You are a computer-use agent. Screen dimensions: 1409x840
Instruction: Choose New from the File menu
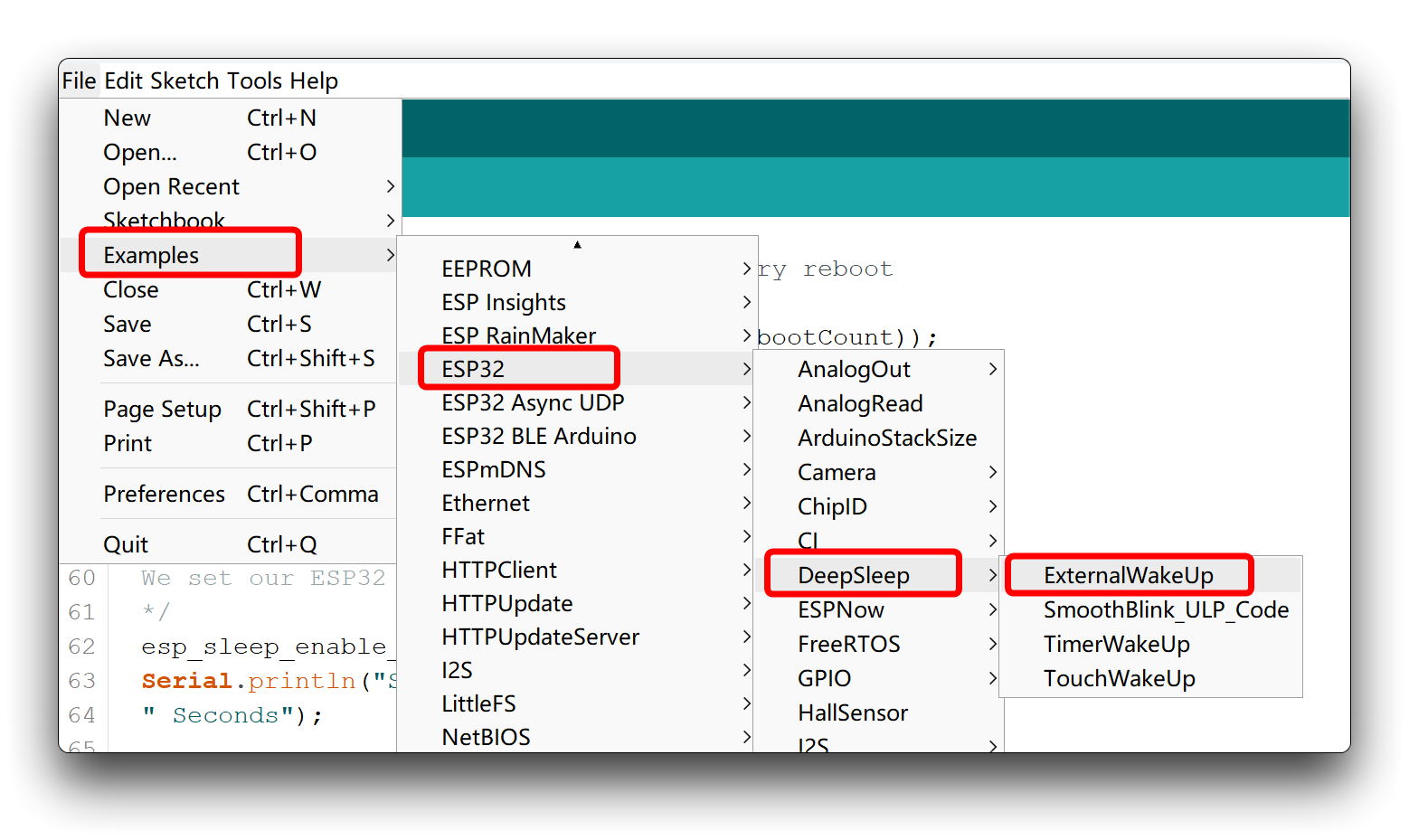coord(230,118)
